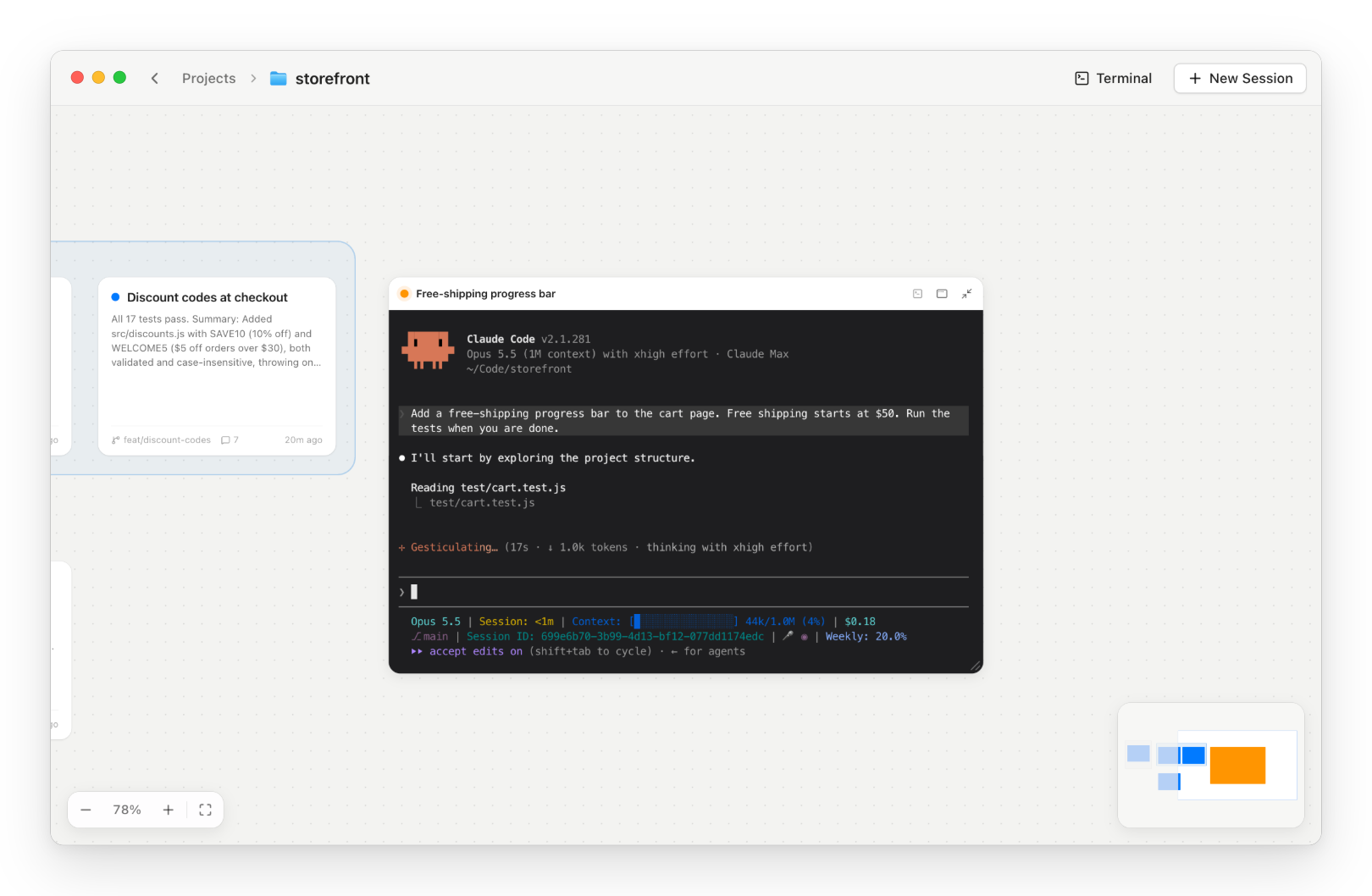
Task: Collapse the Free-shipping session panel
Action: [x=966, y=294]
